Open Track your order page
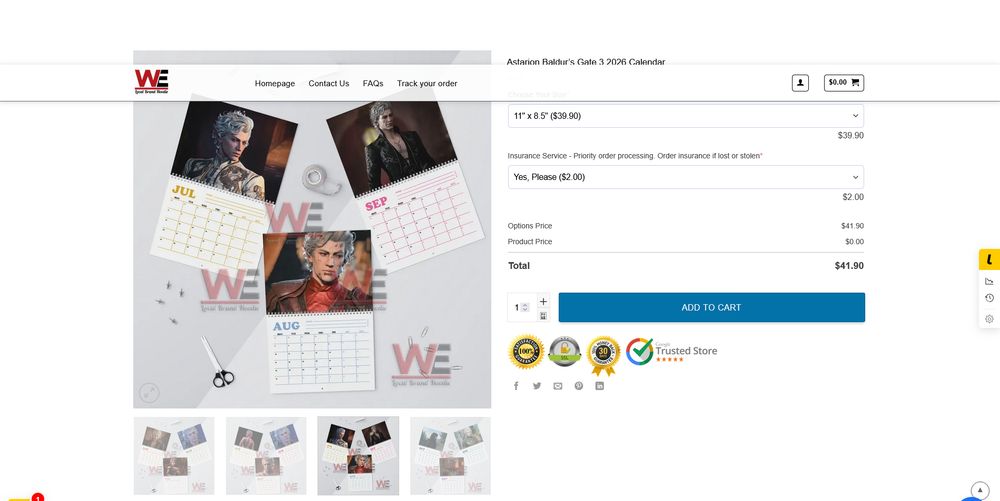 427,84
